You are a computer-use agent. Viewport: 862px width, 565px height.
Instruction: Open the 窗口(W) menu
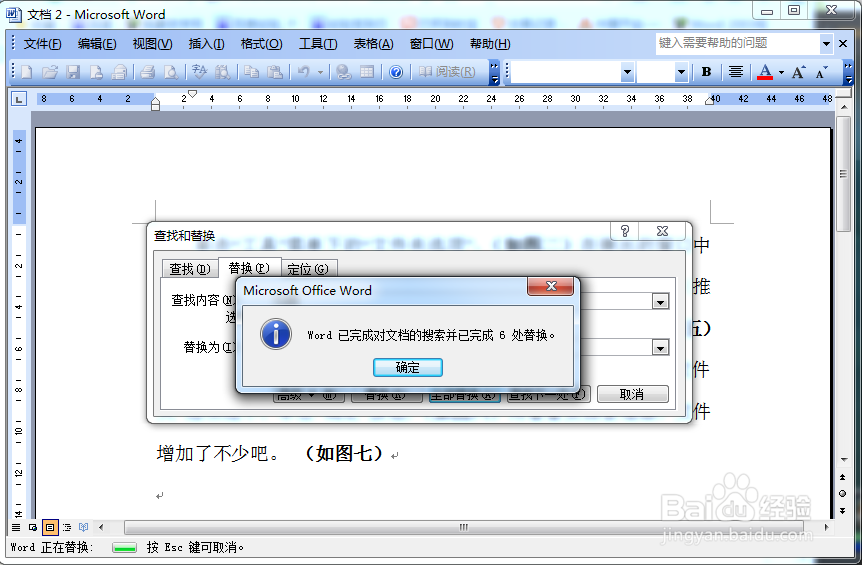tap(432, 44)
